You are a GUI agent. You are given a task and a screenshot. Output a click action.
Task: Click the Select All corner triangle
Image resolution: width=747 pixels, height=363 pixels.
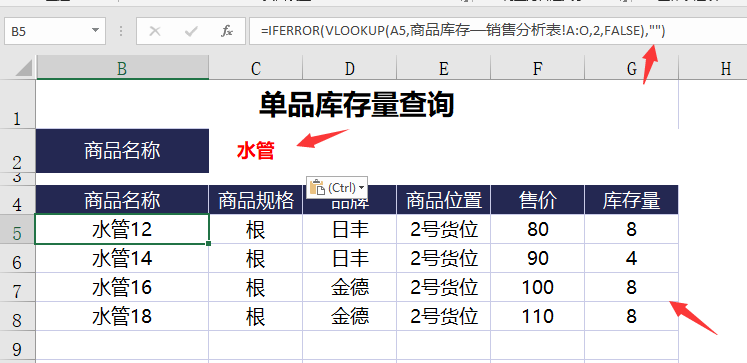24,68
